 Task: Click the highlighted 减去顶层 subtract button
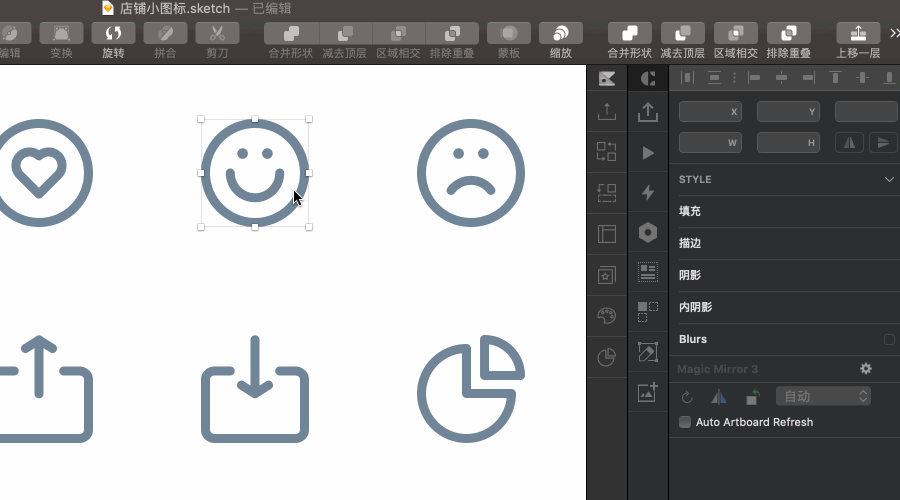(682, 33)
